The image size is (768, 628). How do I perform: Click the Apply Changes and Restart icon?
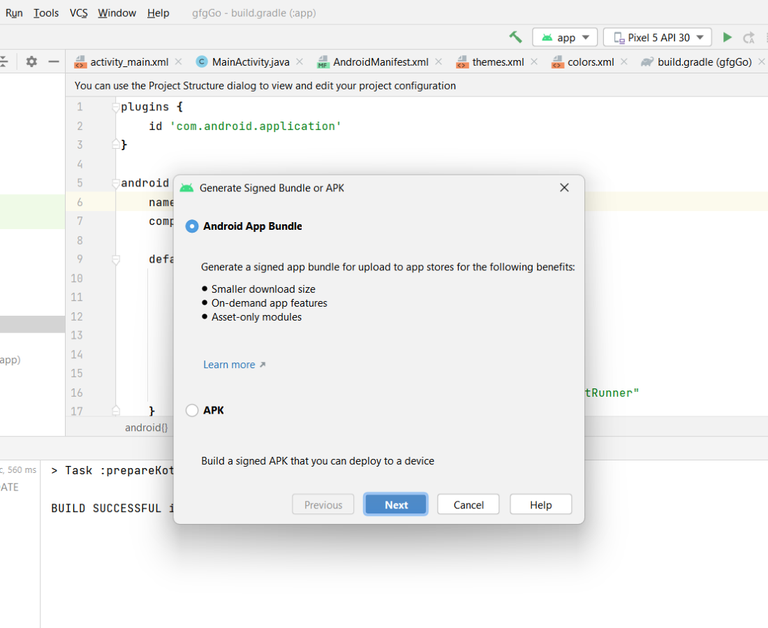748,38
